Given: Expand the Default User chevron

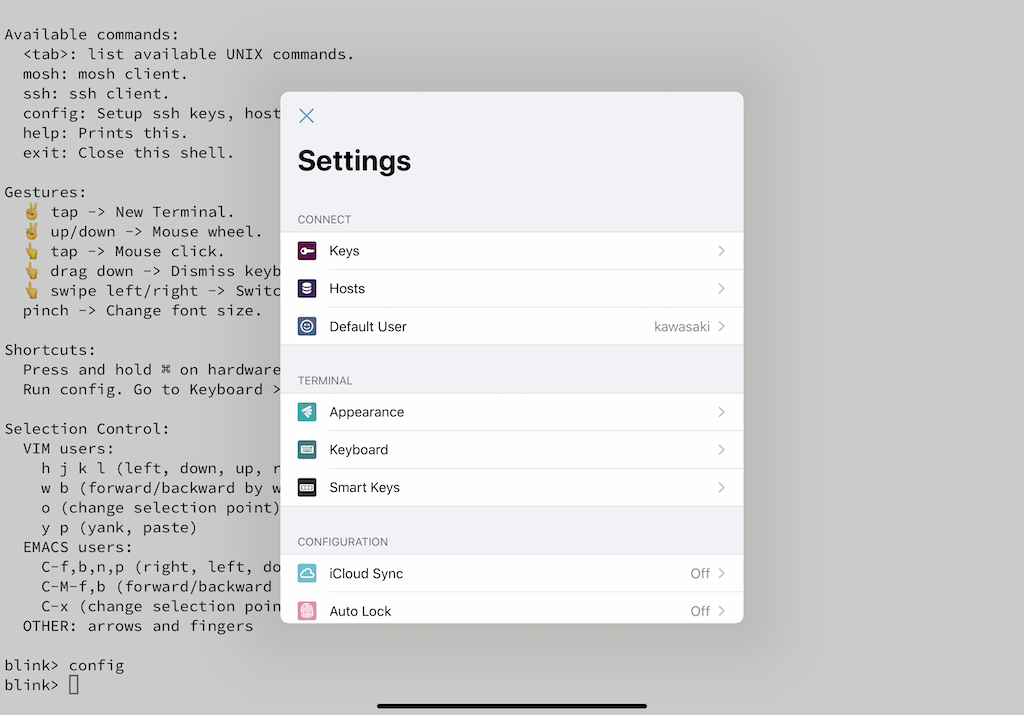Looking at the screenshot, I should (x=722, y=326).
